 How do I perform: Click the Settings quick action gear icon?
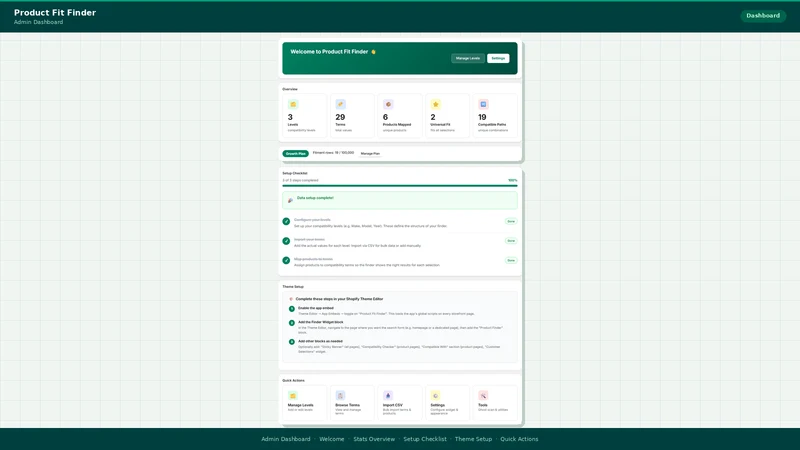(436, 396)
